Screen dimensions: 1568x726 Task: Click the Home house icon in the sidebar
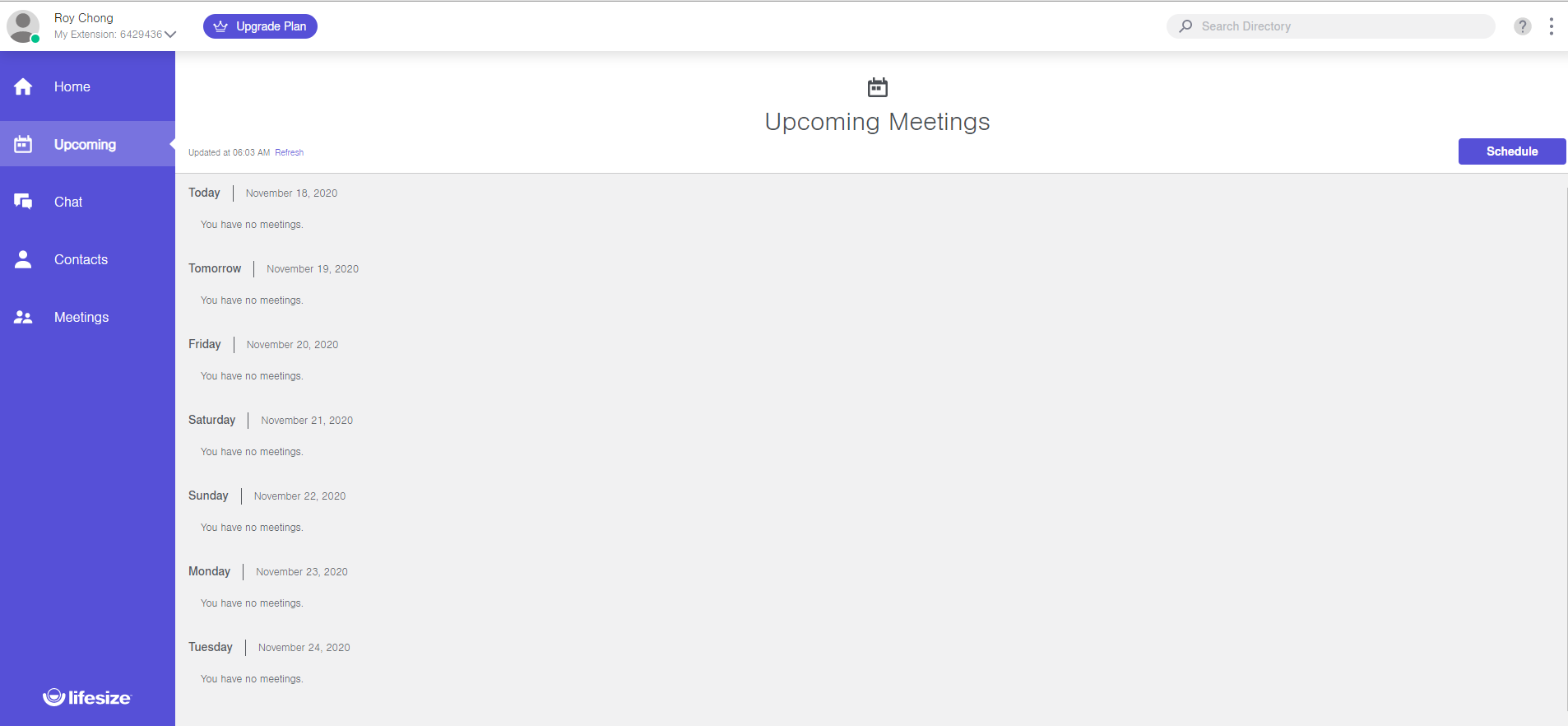23,86
